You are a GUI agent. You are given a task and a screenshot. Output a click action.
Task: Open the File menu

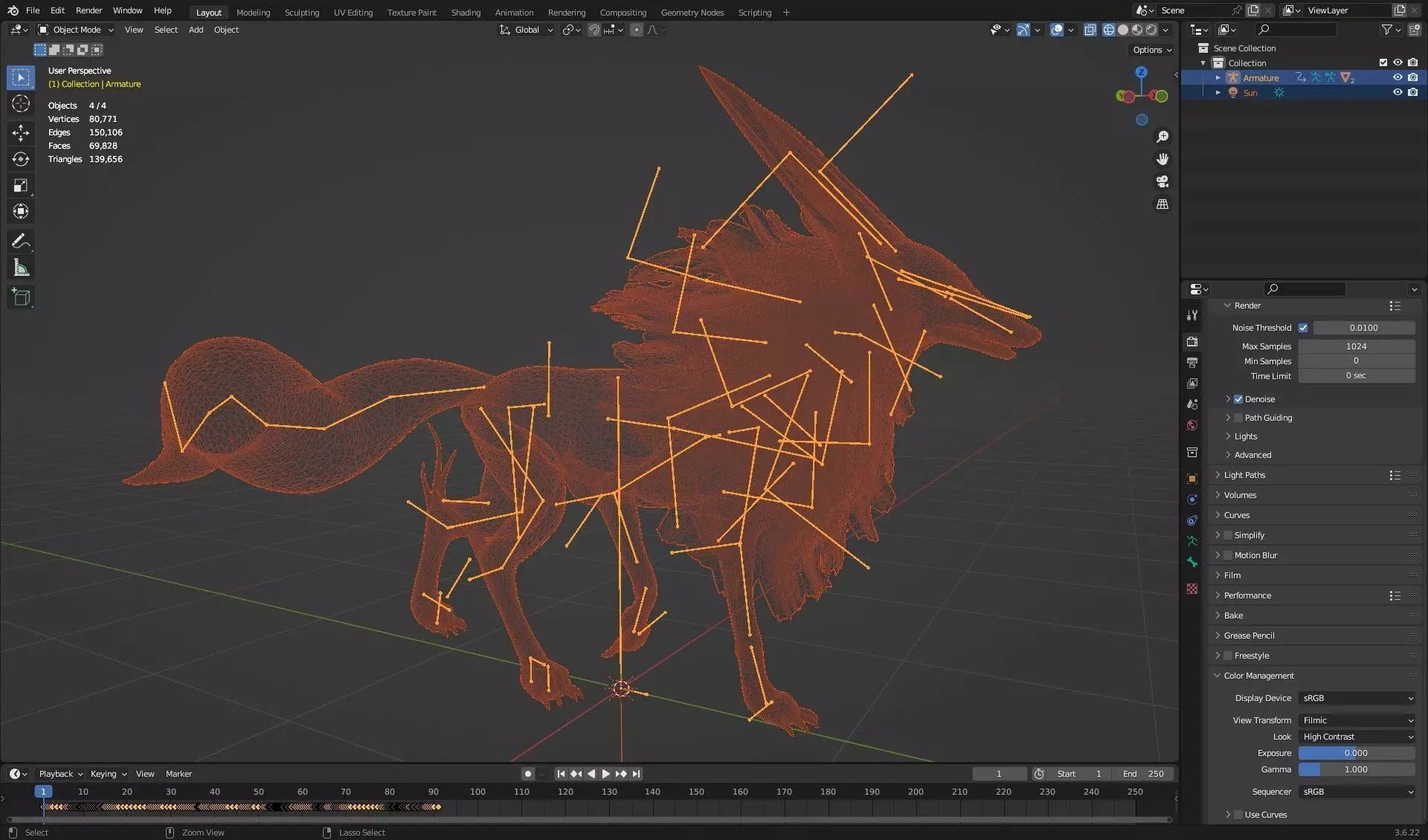tap(33, 10)
